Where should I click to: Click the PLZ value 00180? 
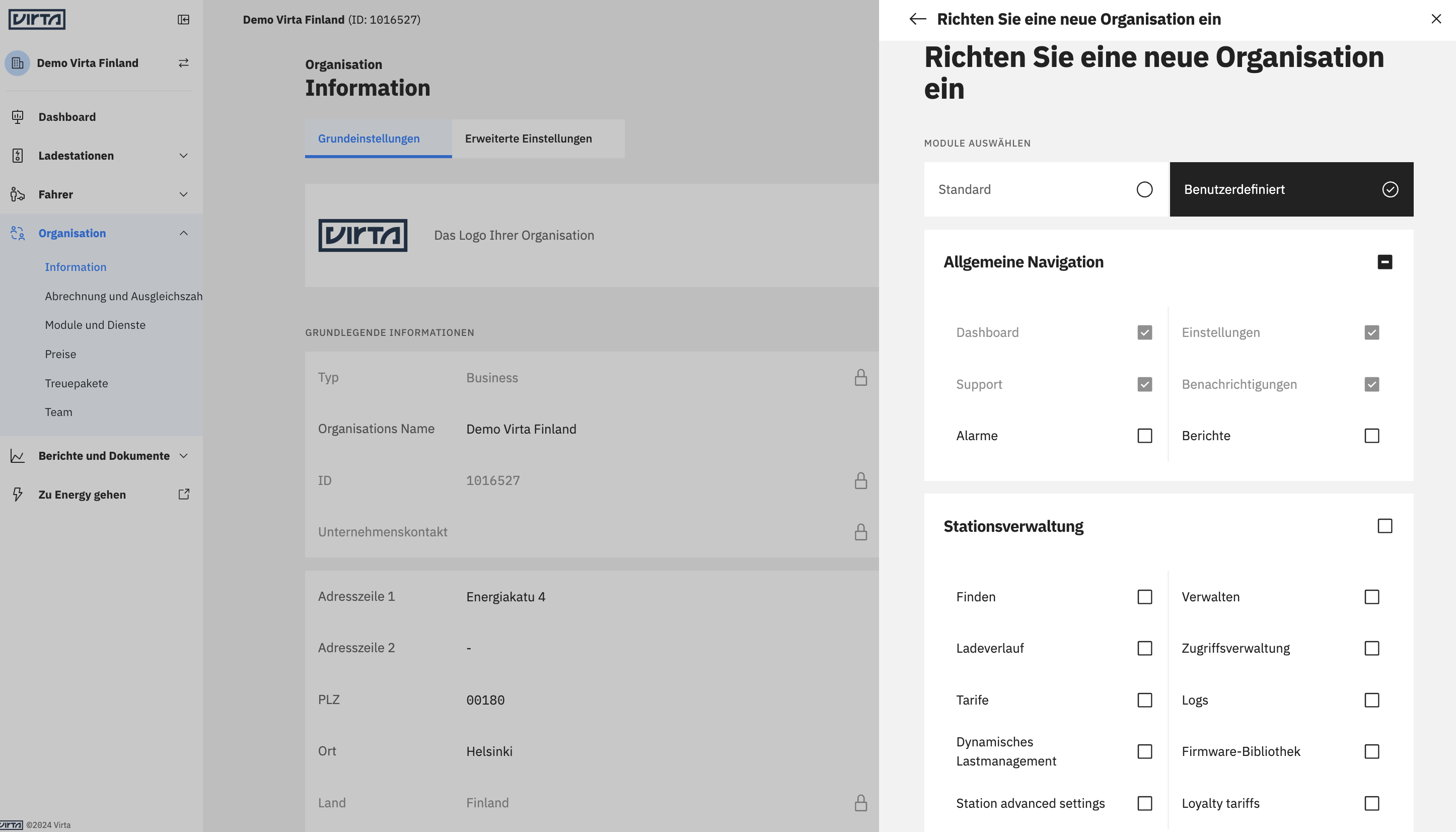tap(485, 701)
